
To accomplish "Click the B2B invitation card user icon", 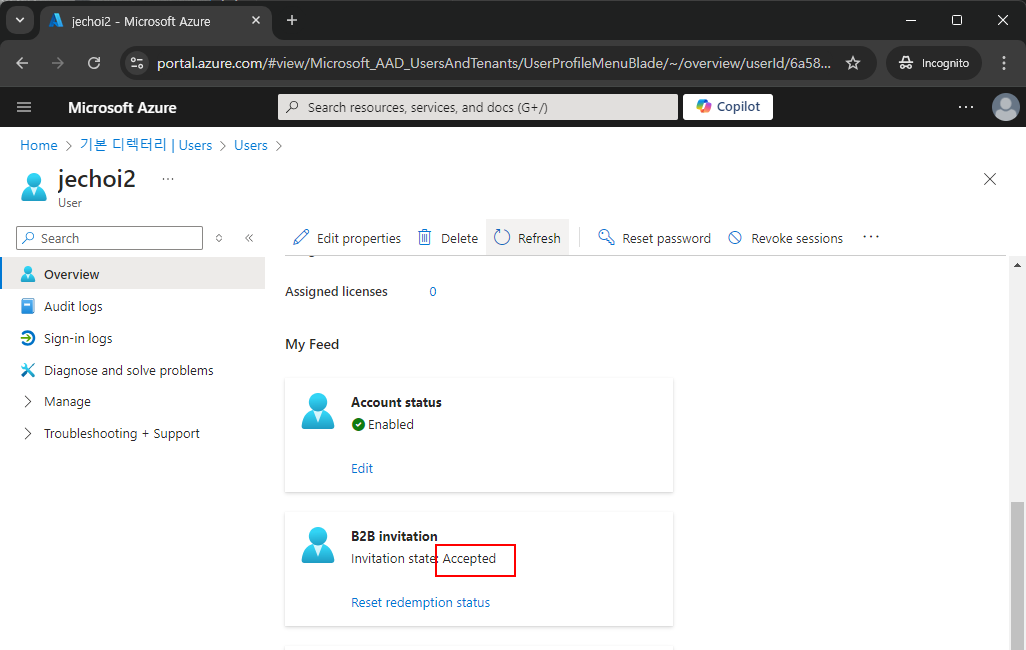I will (318, 545).
